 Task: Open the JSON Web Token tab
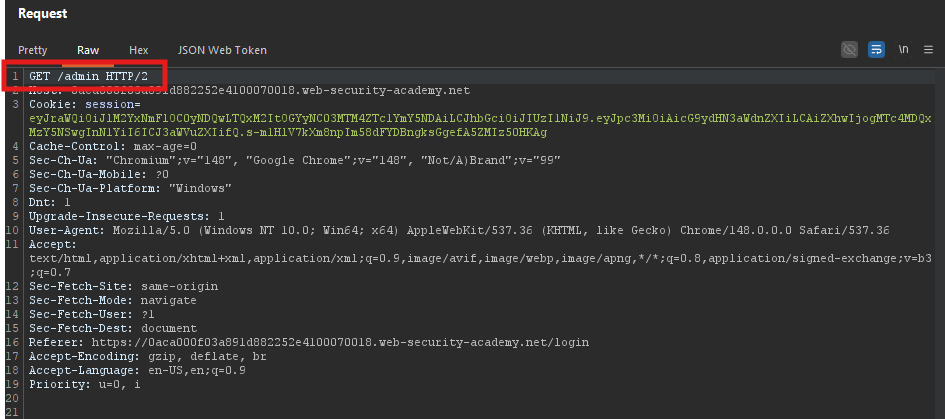(x=222, y=50)
